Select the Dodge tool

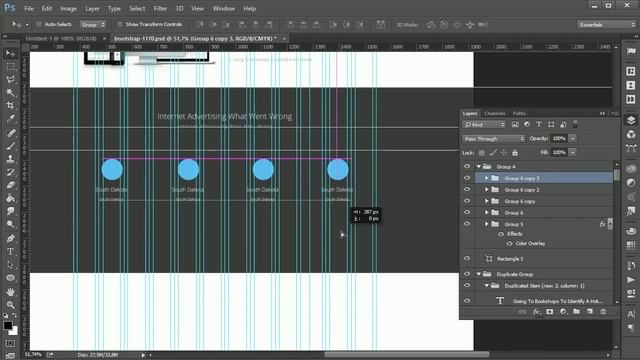10,224
